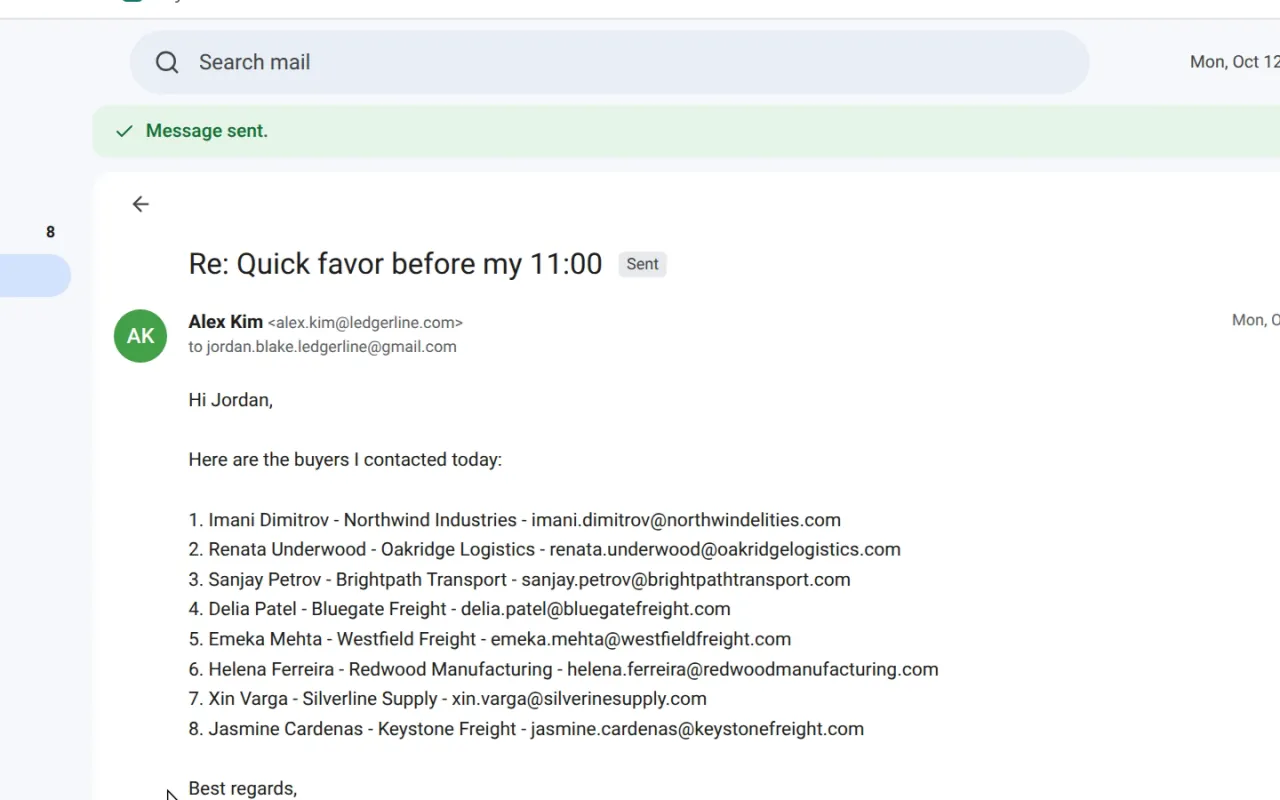Click the email sanjay.petrov@brightpathtransport.com
The image size is (1280, 800).
686,580
